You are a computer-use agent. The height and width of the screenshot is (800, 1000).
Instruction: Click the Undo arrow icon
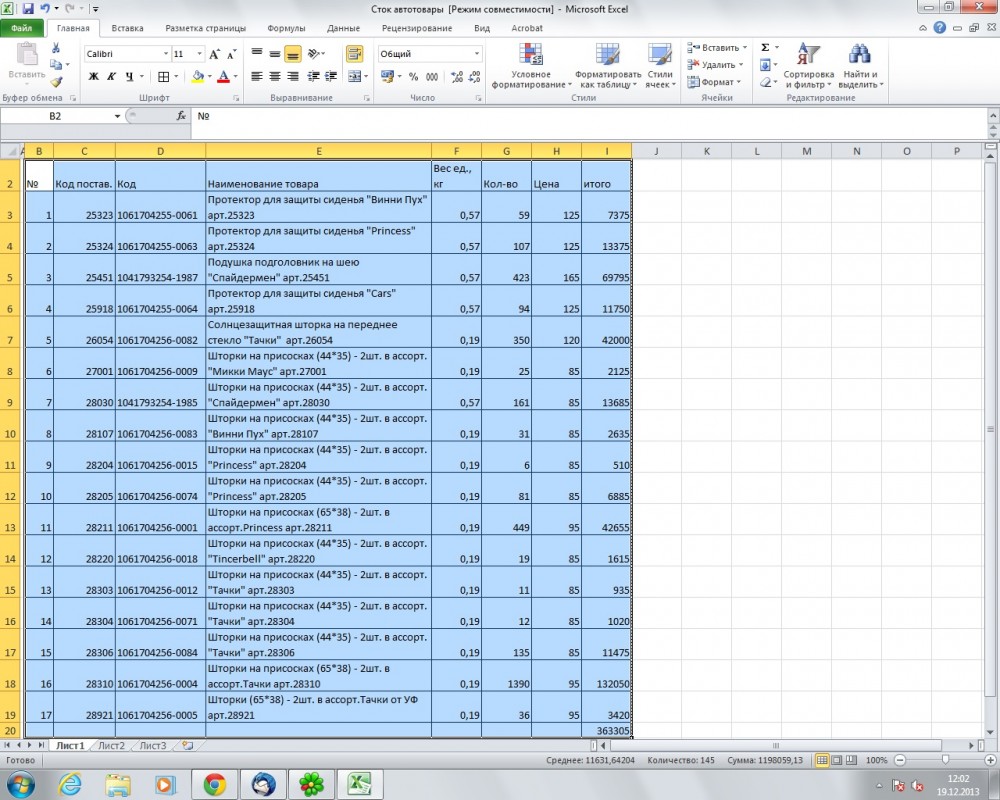pyautogui.click(x=44, y=9)
